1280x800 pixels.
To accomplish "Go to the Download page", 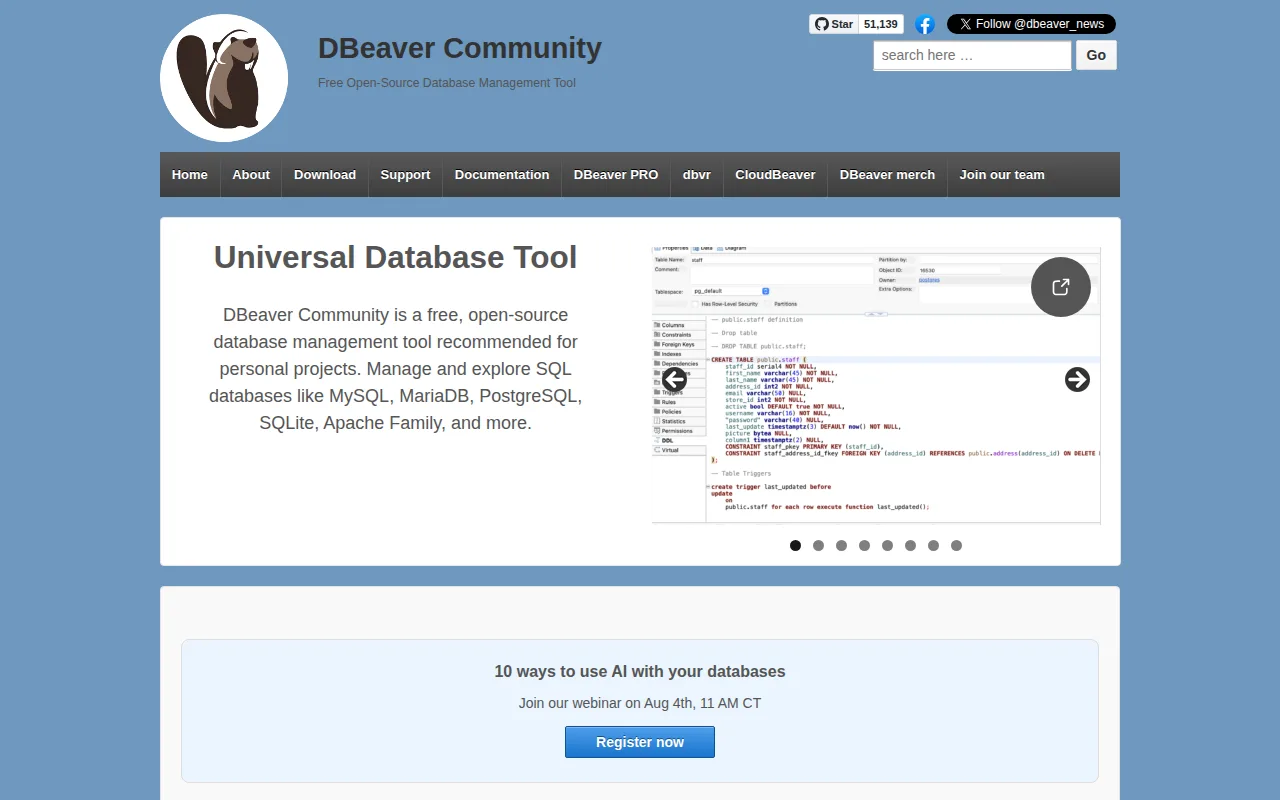I will coord(325,174).
